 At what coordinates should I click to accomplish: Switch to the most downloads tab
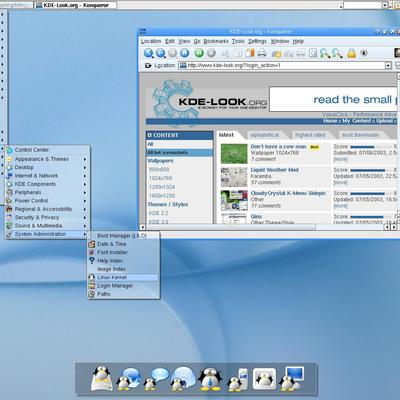click(360, 135)
